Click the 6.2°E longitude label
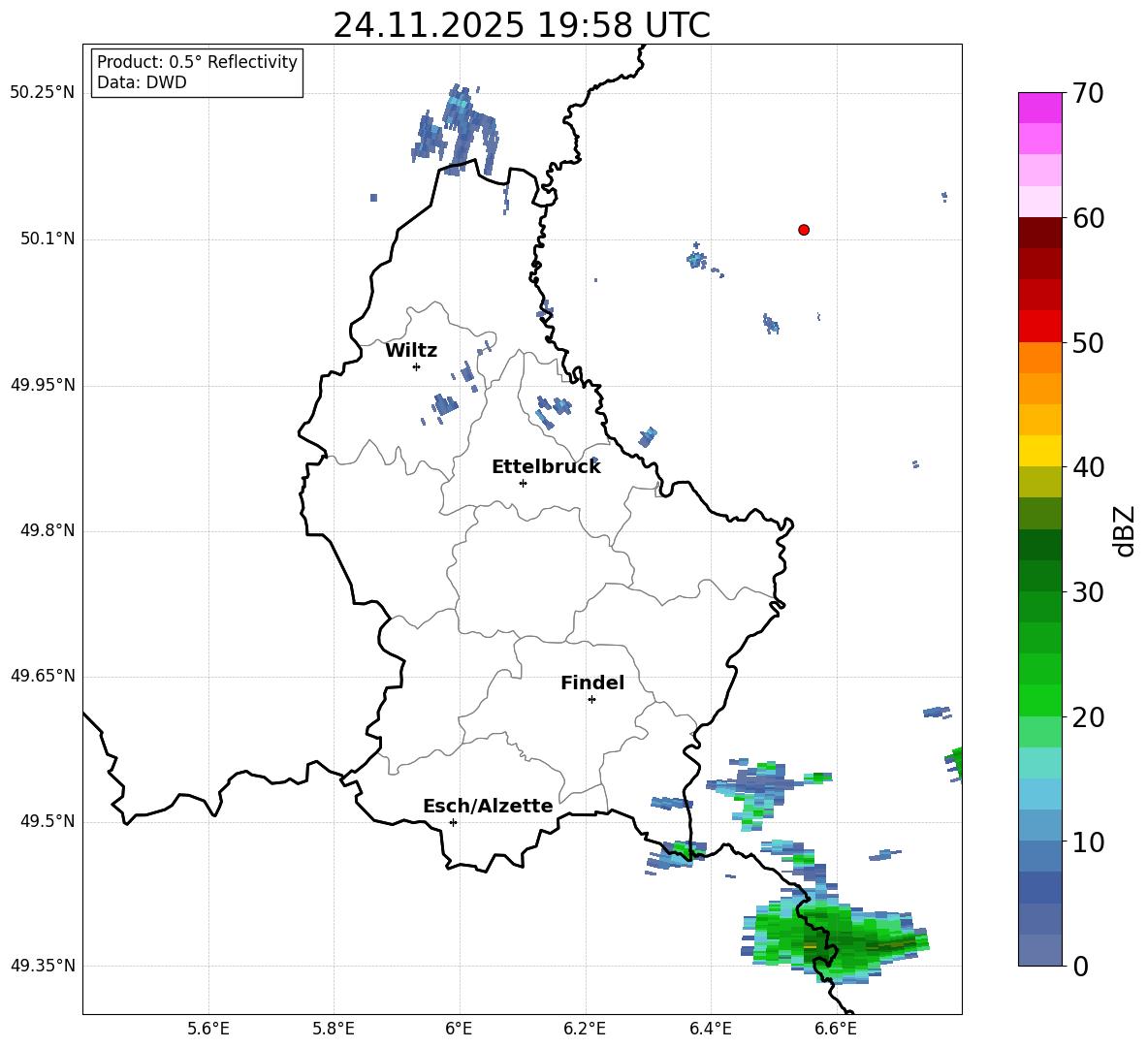This screenshot has height=1048, width=1148. [x=585, y=1029]
